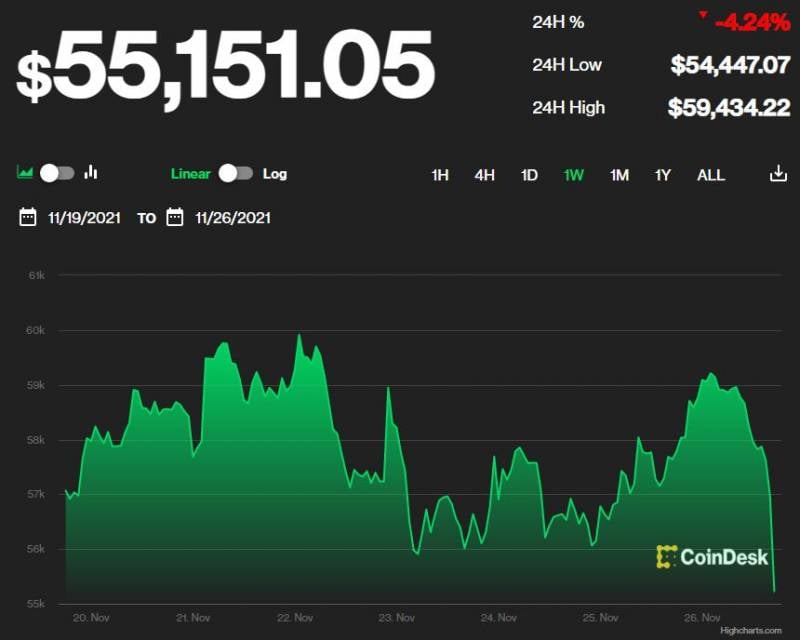Click the 25. Nov x-axis label
This screenshot has width=800, height=640.
[601, 618]
